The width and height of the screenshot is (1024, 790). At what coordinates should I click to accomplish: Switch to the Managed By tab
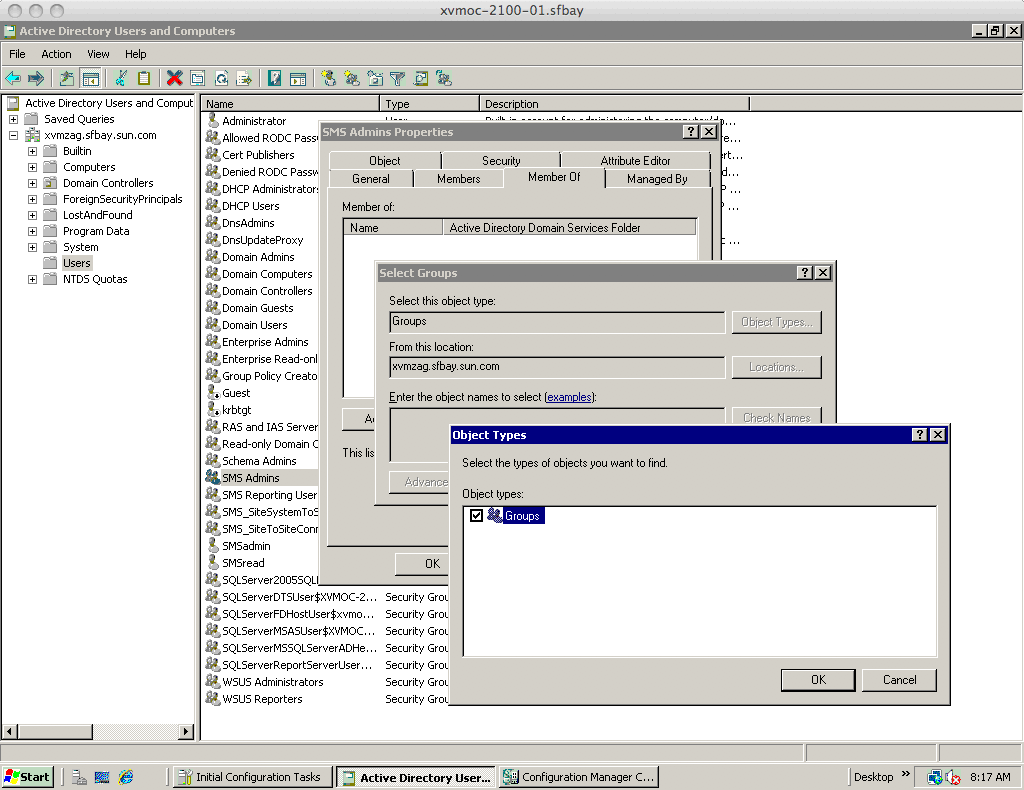tap(657, 179)
